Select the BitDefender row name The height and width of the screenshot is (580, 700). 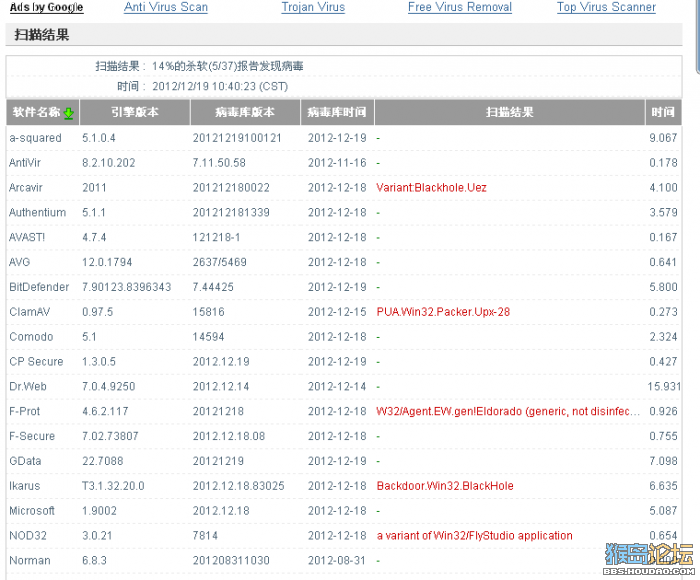pyautogui.click(x=39, y=287)
